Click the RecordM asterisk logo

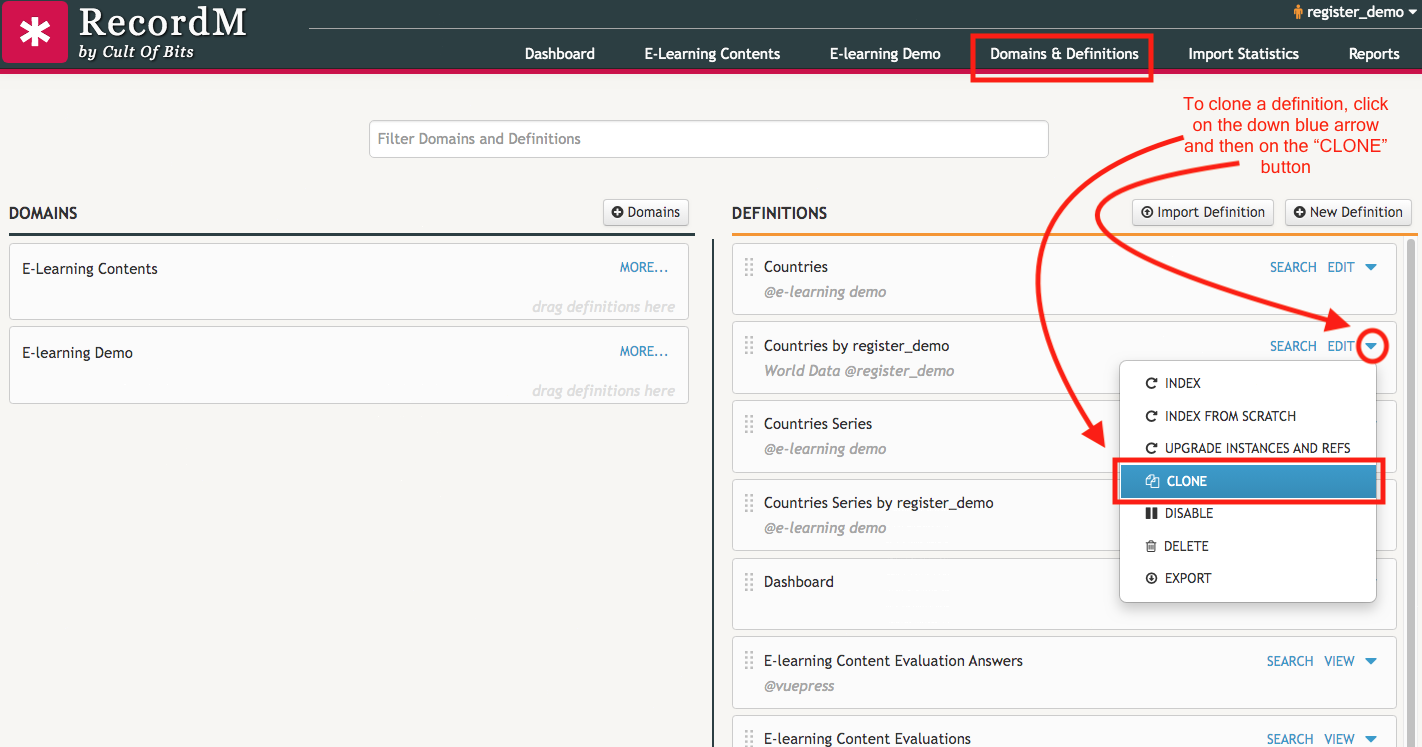tap(35, 33)
